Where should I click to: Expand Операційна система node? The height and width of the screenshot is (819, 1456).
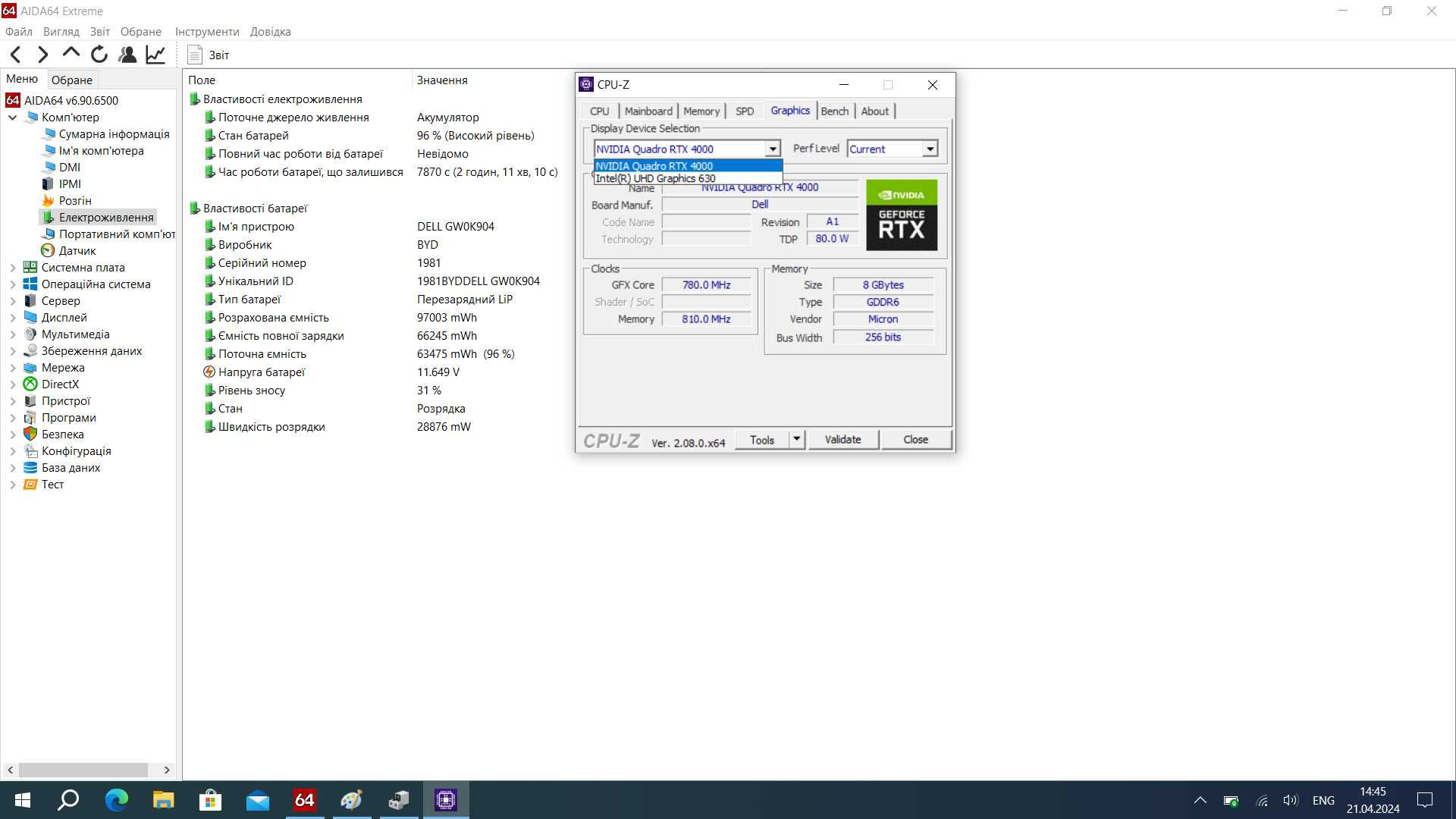coord(12,284)
